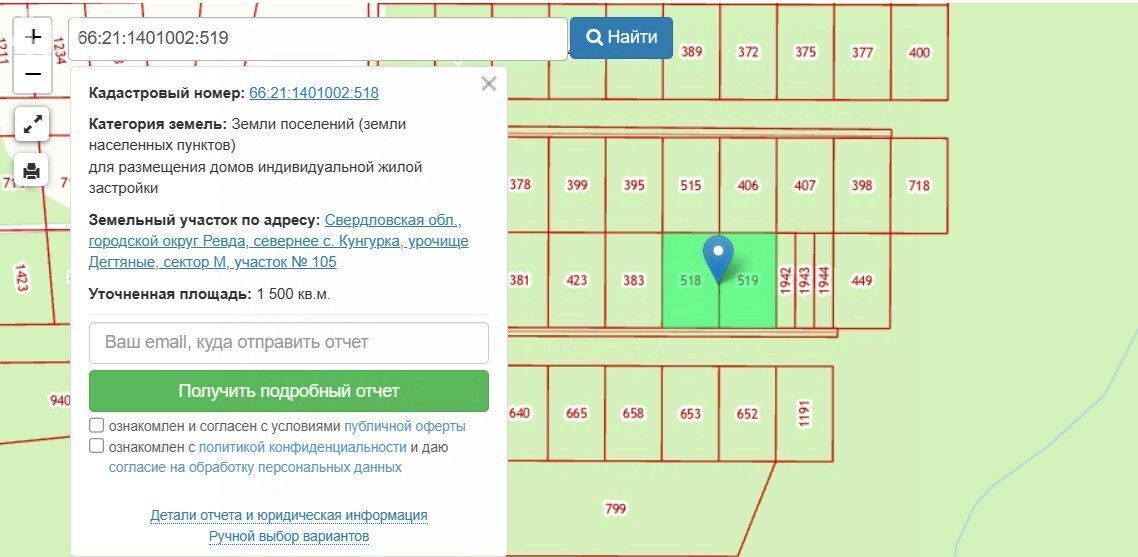Select parcel 653 on the map
This screenshot has height=557, width=1138.
point(690,413)
